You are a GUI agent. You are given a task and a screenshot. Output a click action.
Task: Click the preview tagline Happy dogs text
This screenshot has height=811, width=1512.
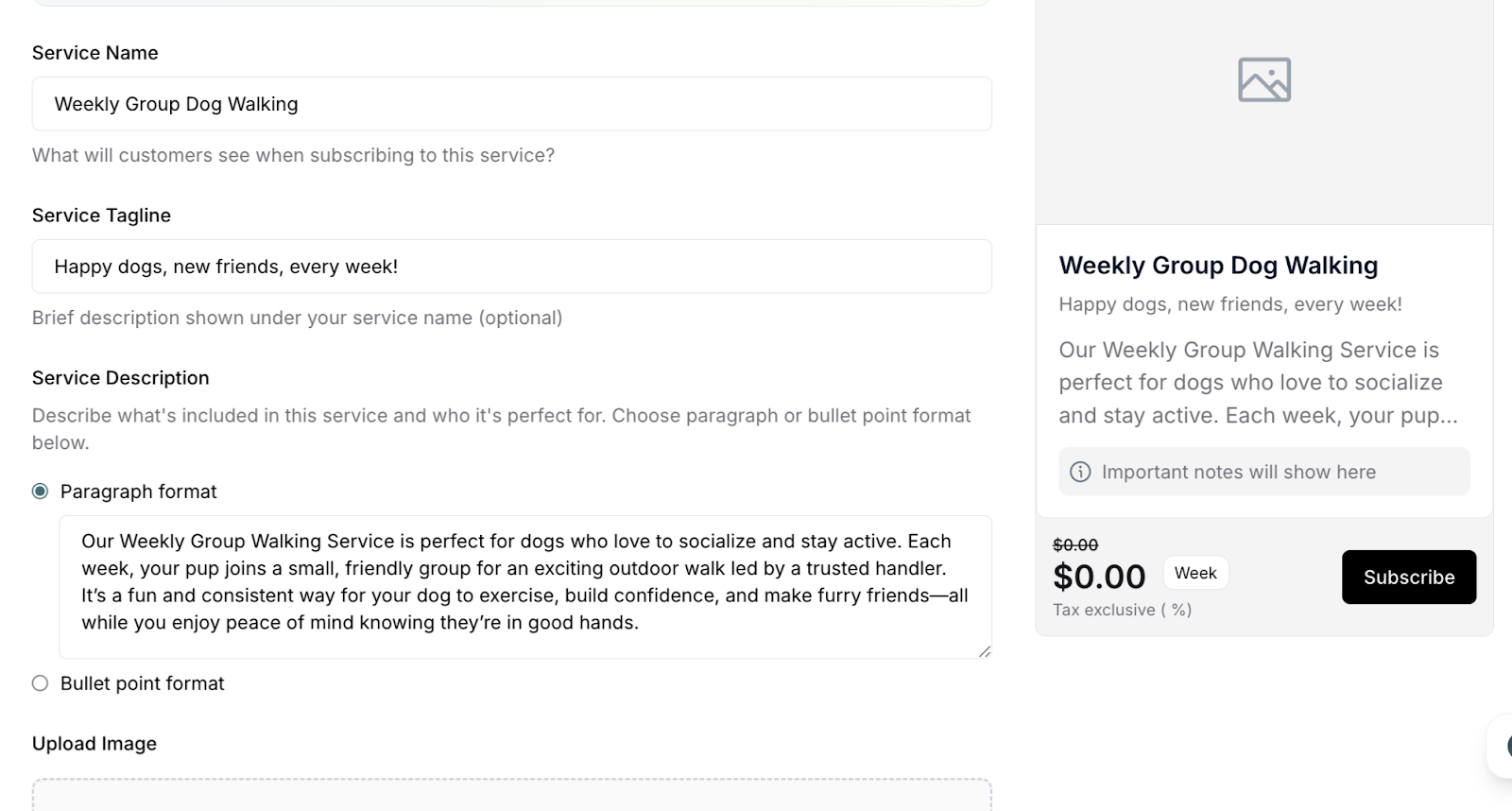coord(1229,304)
